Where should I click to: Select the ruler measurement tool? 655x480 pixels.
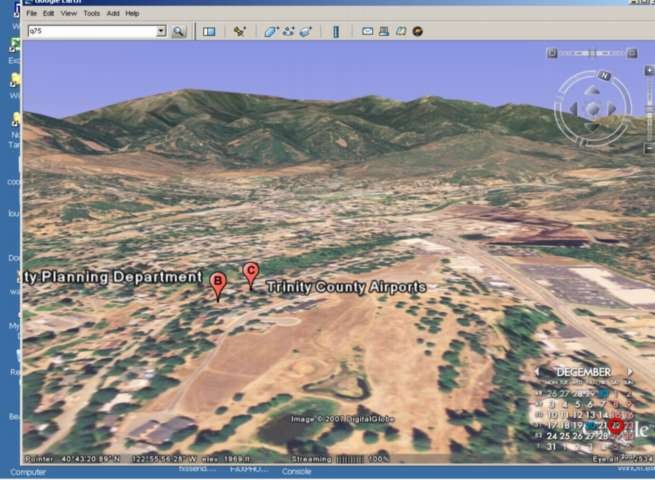(x=336, y=32)
